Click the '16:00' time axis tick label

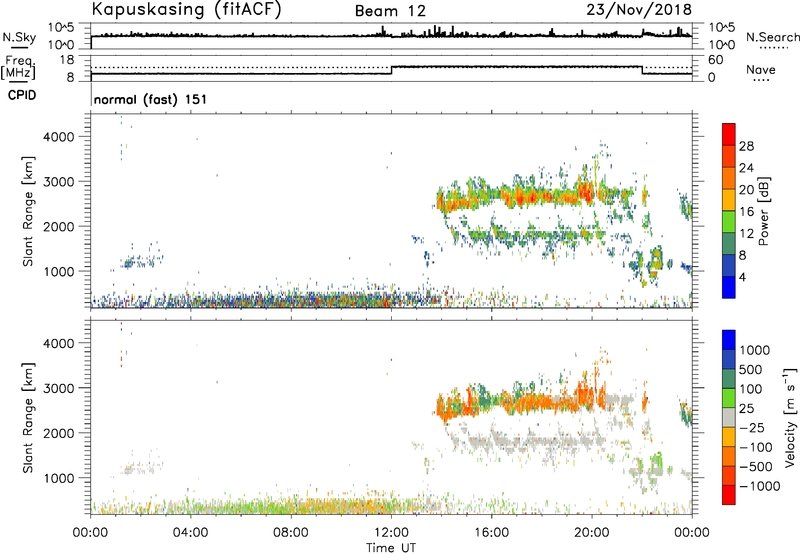[491, 533]
